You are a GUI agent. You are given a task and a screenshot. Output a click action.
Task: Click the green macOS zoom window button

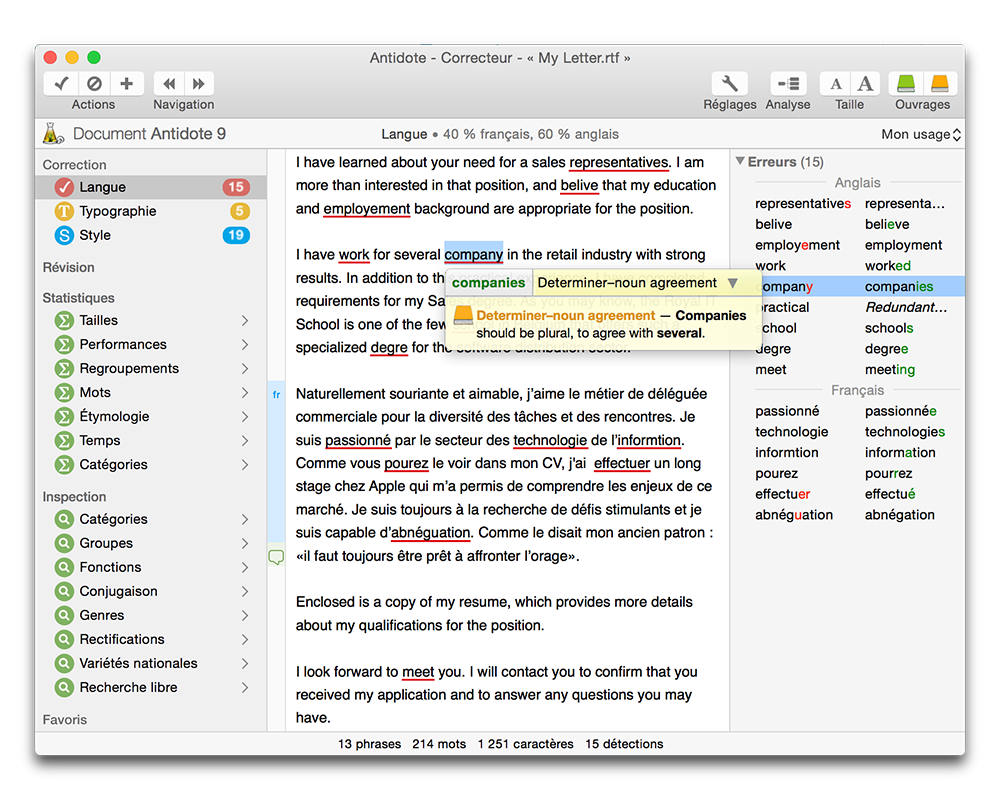coord(94,57)
